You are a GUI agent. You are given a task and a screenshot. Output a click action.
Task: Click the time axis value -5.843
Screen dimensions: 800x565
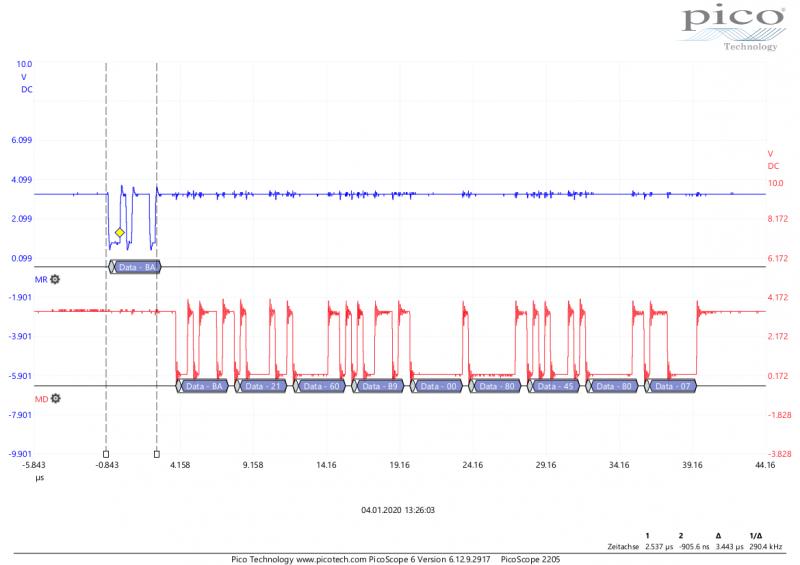click(34, 465)
